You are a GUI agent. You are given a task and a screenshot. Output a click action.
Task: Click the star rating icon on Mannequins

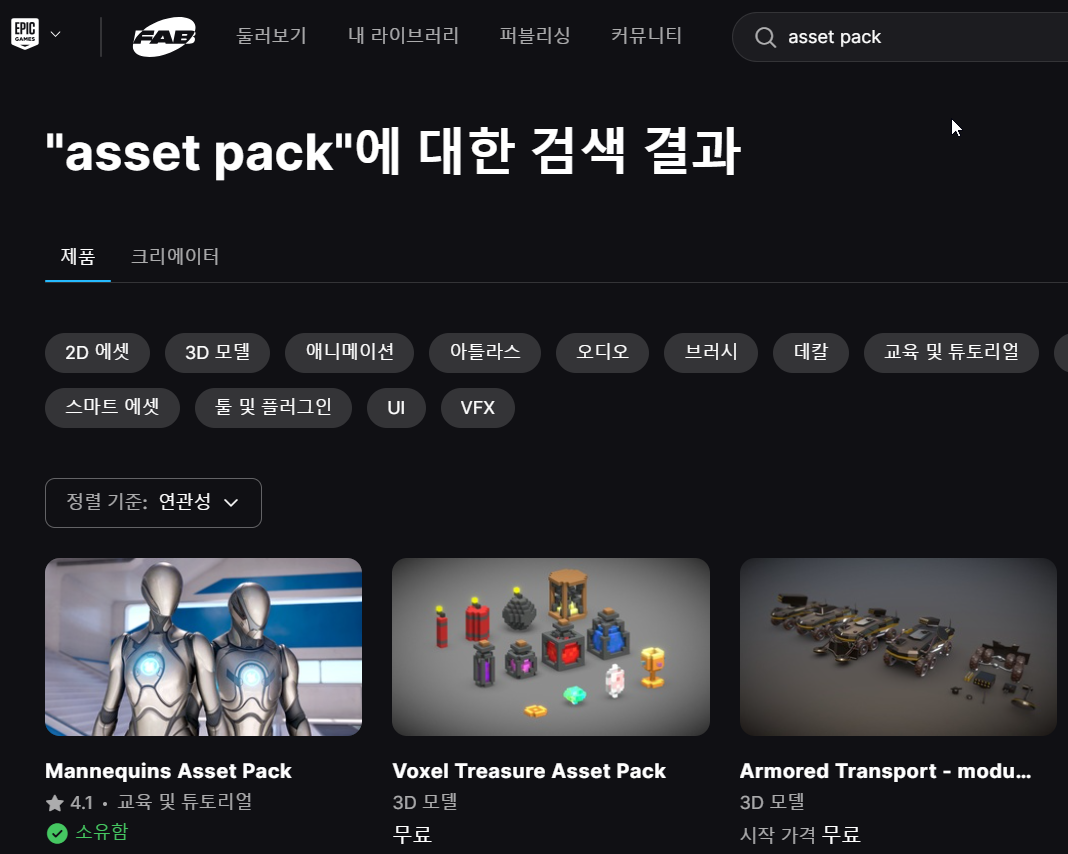click(54, 803)
